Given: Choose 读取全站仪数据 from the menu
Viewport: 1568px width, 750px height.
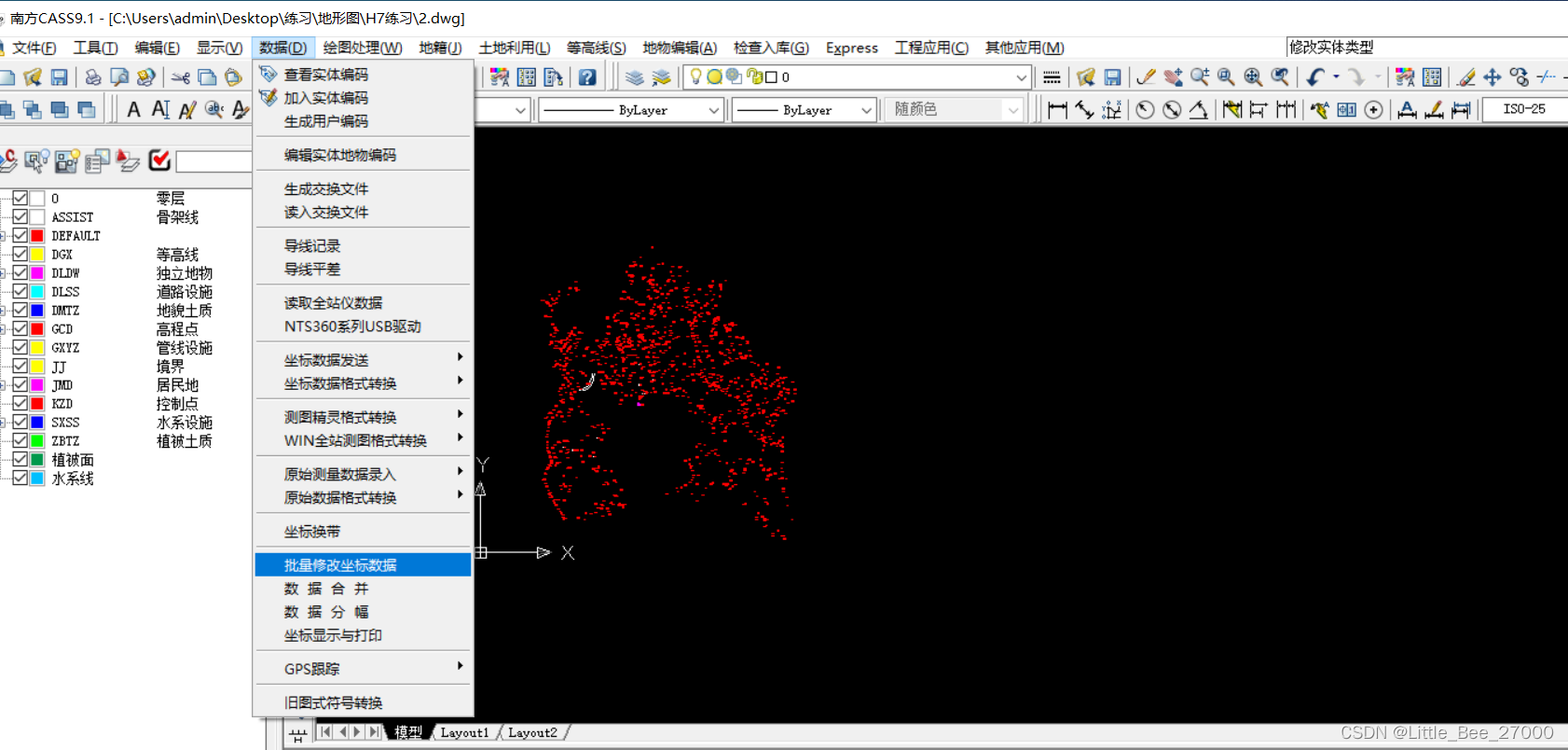Looking at the screenshot, I should 363,303.
